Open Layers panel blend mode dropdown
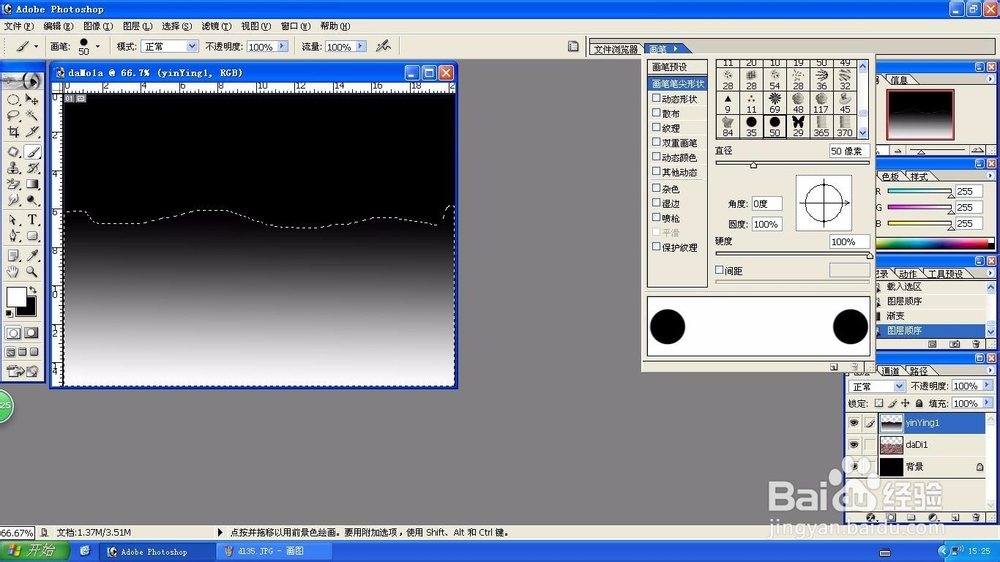 (899, 386)
